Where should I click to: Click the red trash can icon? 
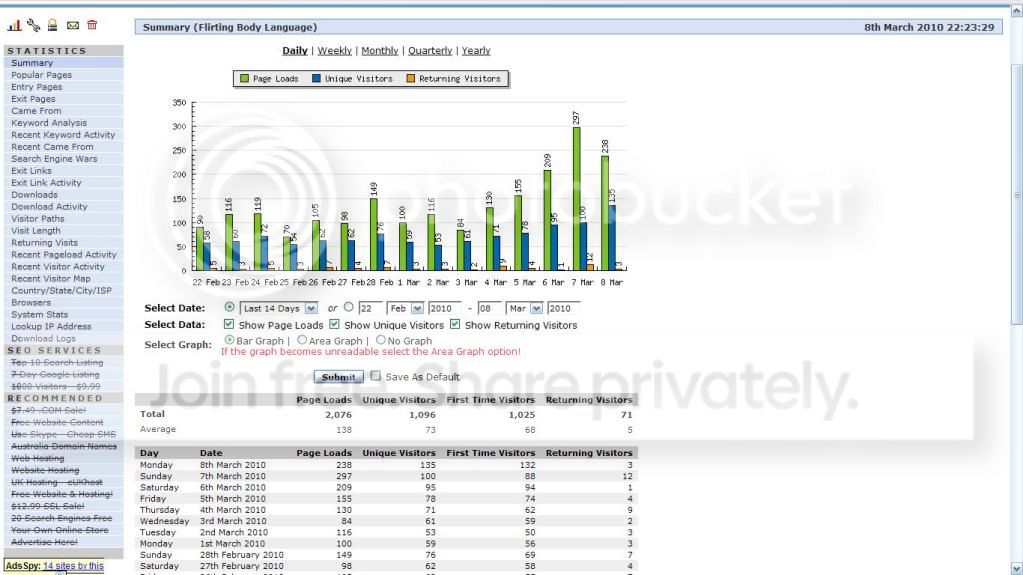pos(92,25)
